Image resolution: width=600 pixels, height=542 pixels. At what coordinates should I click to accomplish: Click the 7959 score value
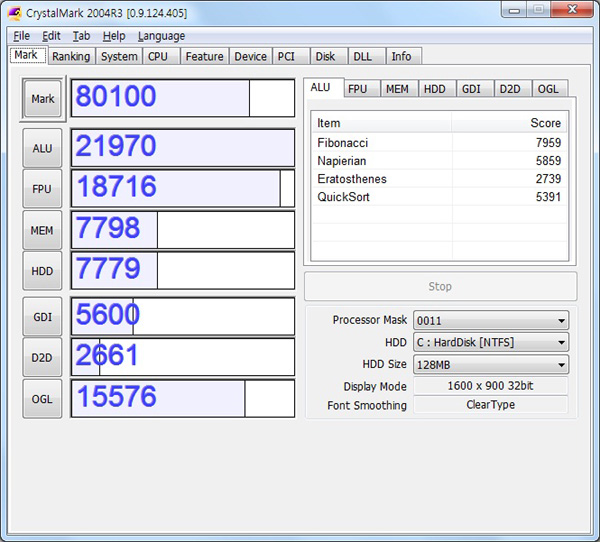coord(548,143)
